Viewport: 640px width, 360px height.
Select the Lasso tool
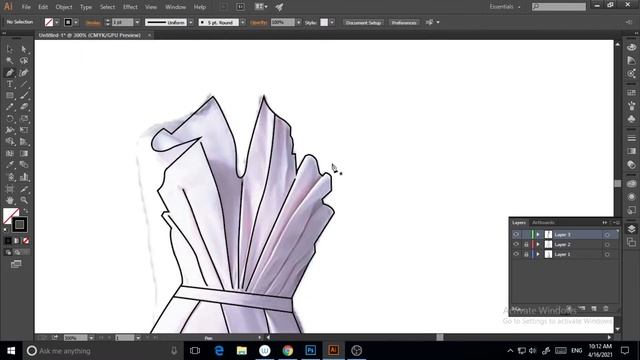(x=24, y=61)
